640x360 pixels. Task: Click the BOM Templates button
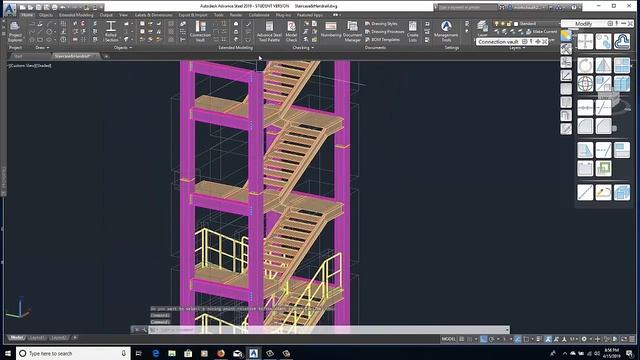tap(382, 40)
